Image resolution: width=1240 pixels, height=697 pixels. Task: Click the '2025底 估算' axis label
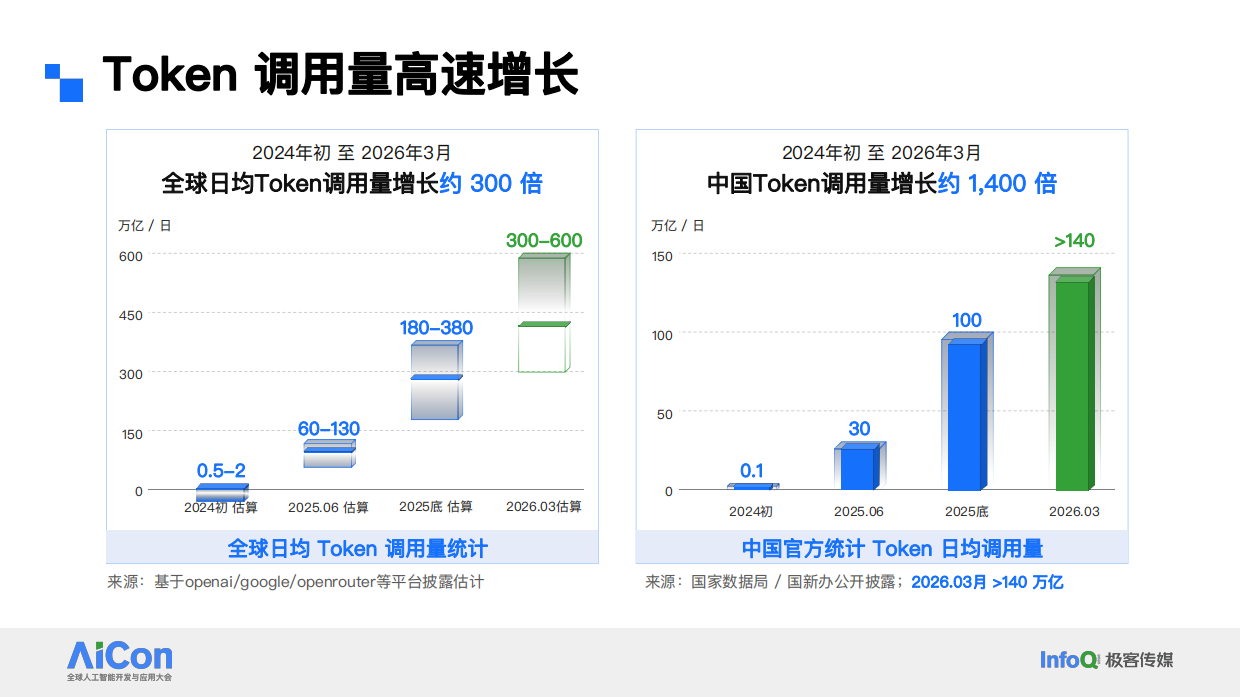436,507
